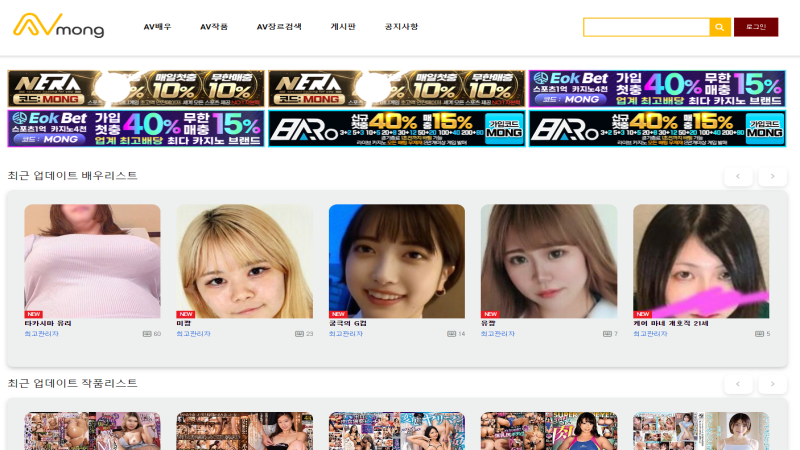Click the NEW badge on the 미캠 card
The width and height of the screenshot is (800, 450).
click(x=185, y=314)
